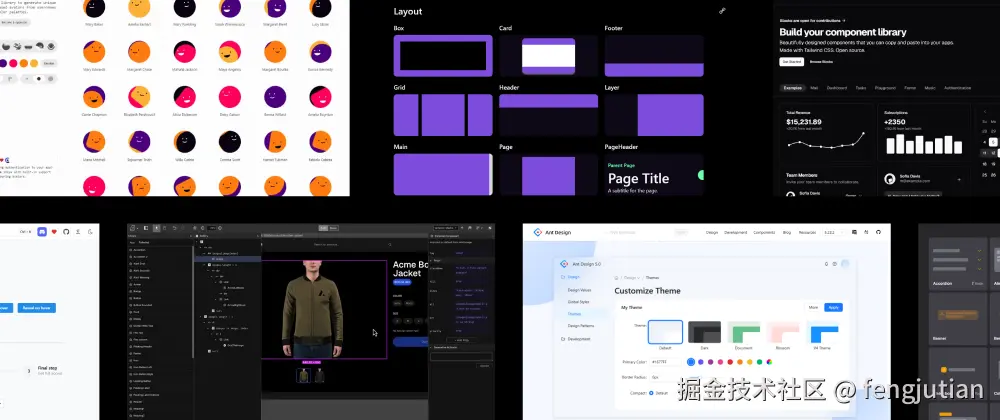Screen dimensions: 1000x420
Task: Choose the Blossom theme thumbnail
Action: [x=784, y=332]
